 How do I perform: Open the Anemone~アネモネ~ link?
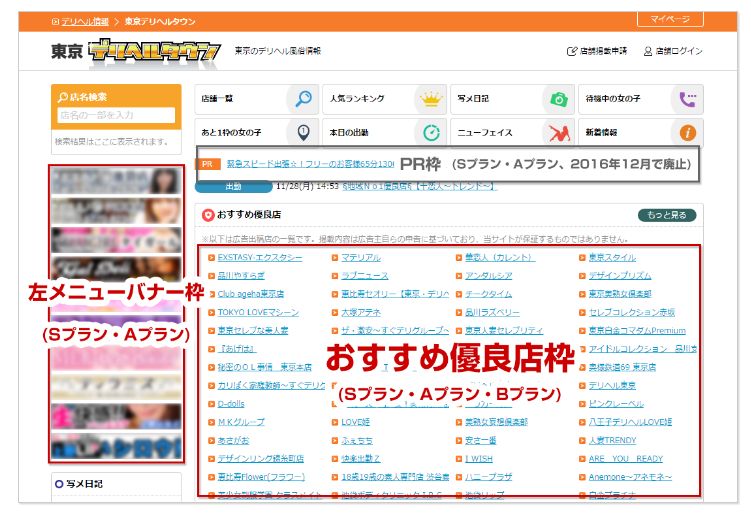coord(630,477)
